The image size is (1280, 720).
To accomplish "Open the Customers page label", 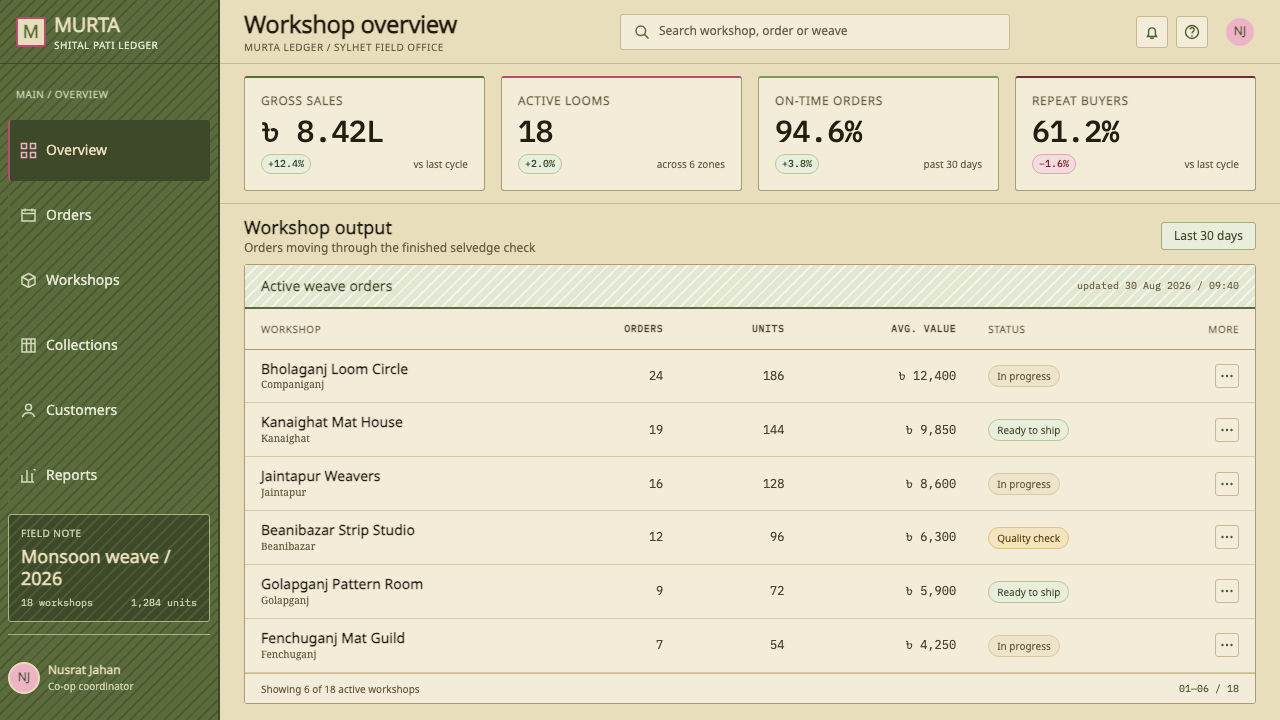I will click(81, 410).
